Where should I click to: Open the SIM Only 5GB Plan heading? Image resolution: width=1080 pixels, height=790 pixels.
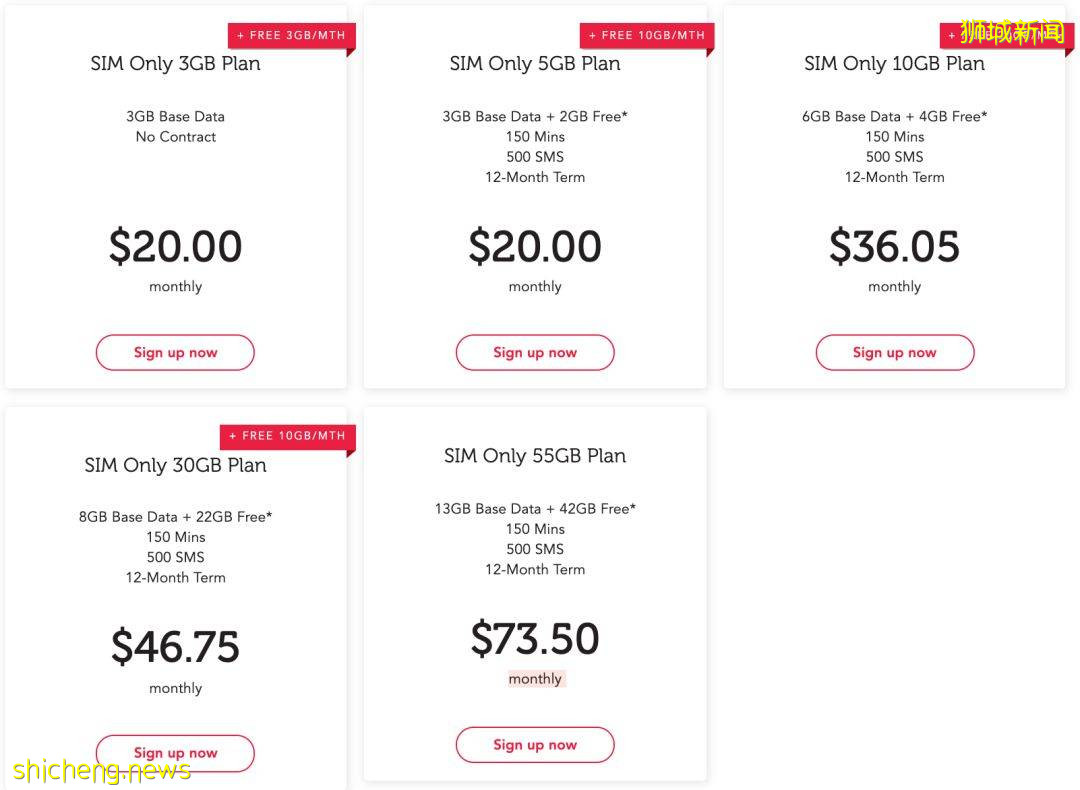click(x=534, y=63)
